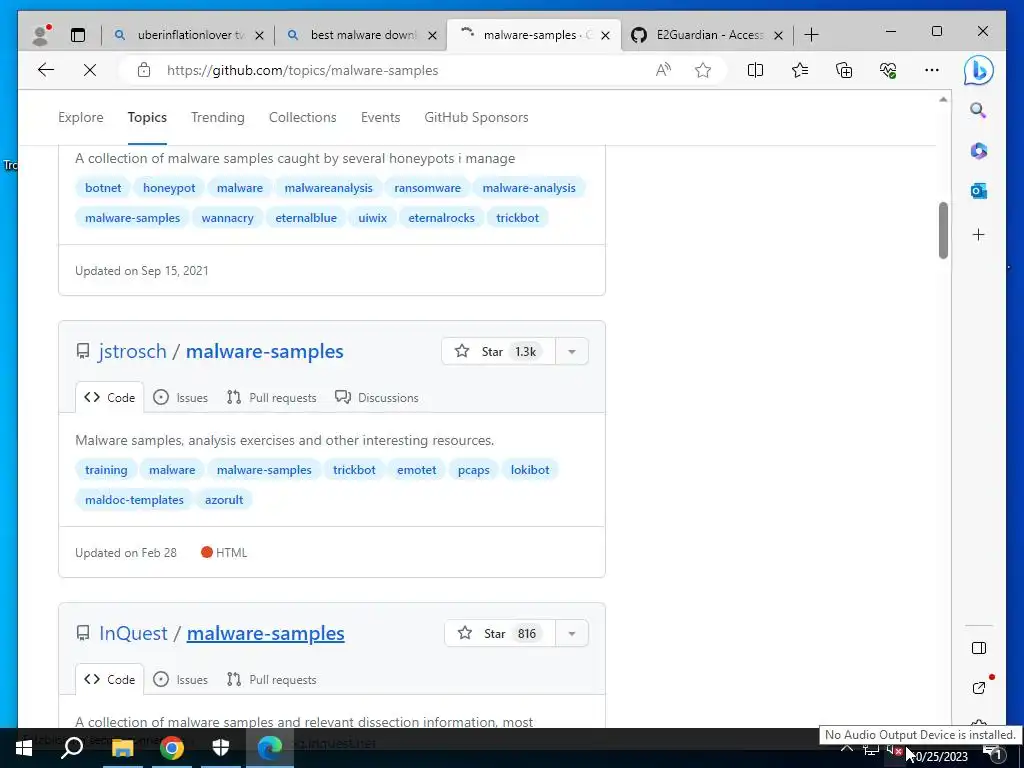Select the eternalblue topic tag
The width and height of the screenshot is (1024, 768).
[306, 218]
